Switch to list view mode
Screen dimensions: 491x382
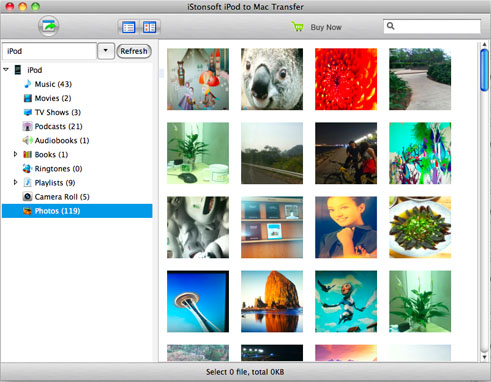[129, 27]
